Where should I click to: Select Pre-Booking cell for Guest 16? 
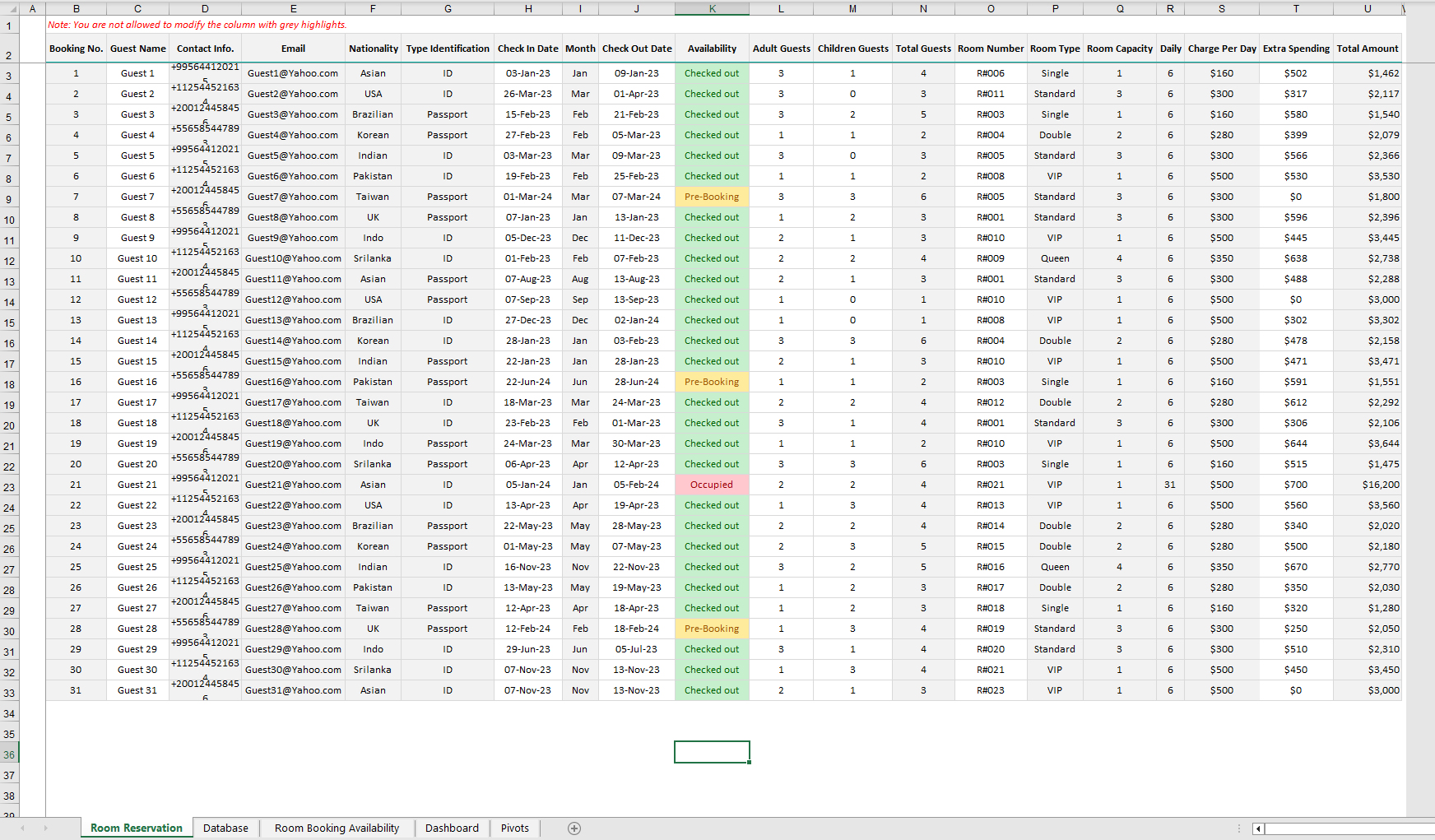click(712, 382)
